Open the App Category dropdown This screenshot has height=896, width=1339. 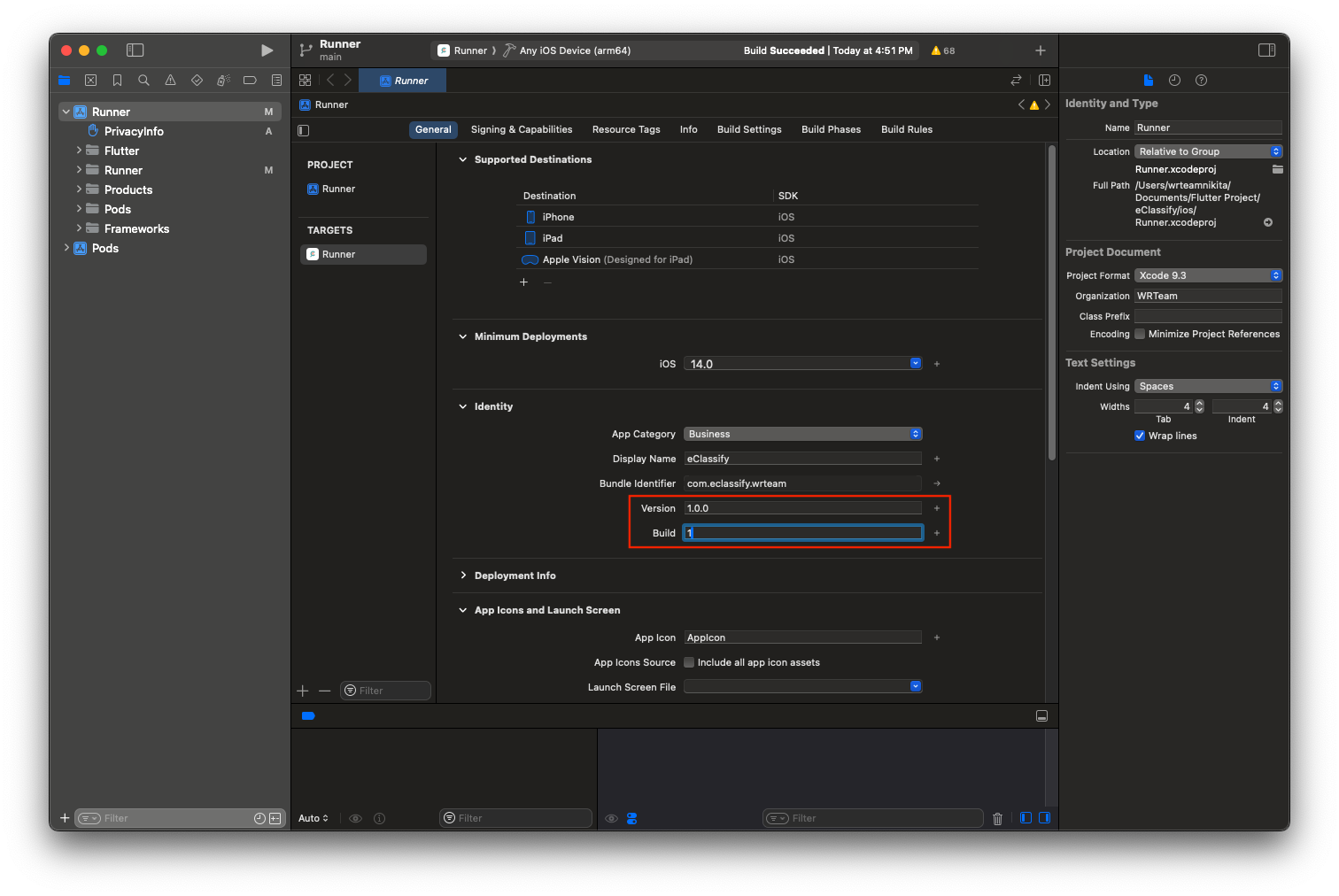[802, 434]
